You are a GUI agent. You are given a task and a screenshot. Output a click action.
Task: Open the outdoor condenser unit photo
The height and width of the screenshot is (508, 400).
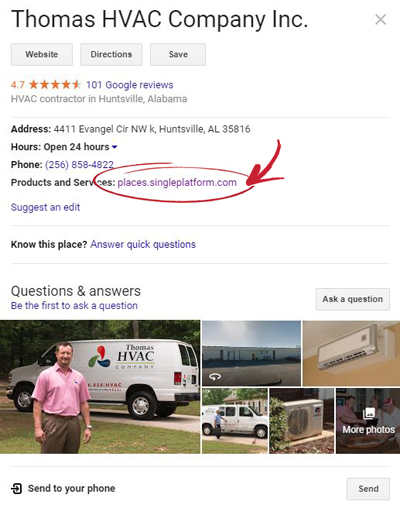click(301, 421)
